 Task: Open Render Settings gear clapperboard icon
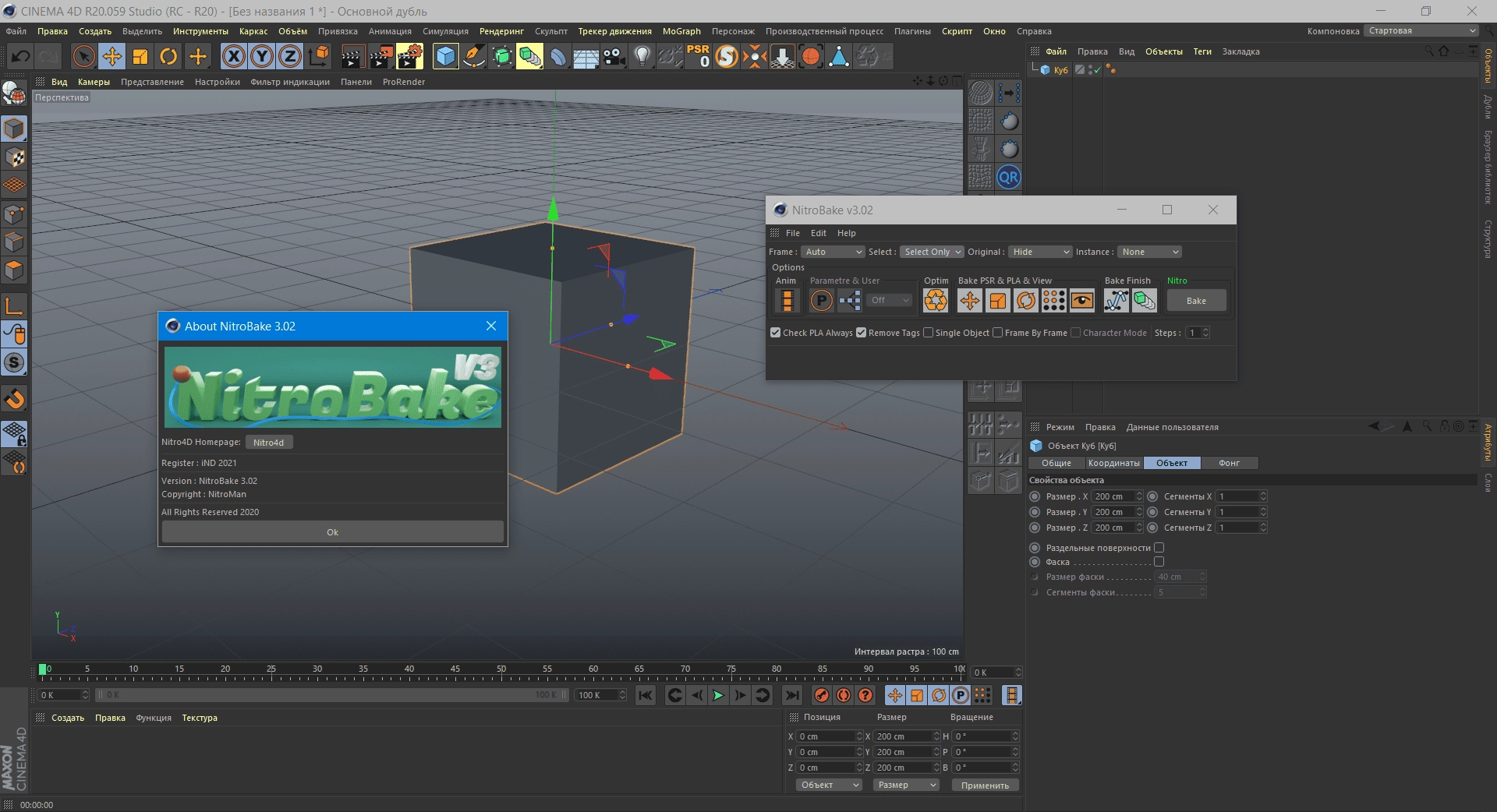(409, 56)
